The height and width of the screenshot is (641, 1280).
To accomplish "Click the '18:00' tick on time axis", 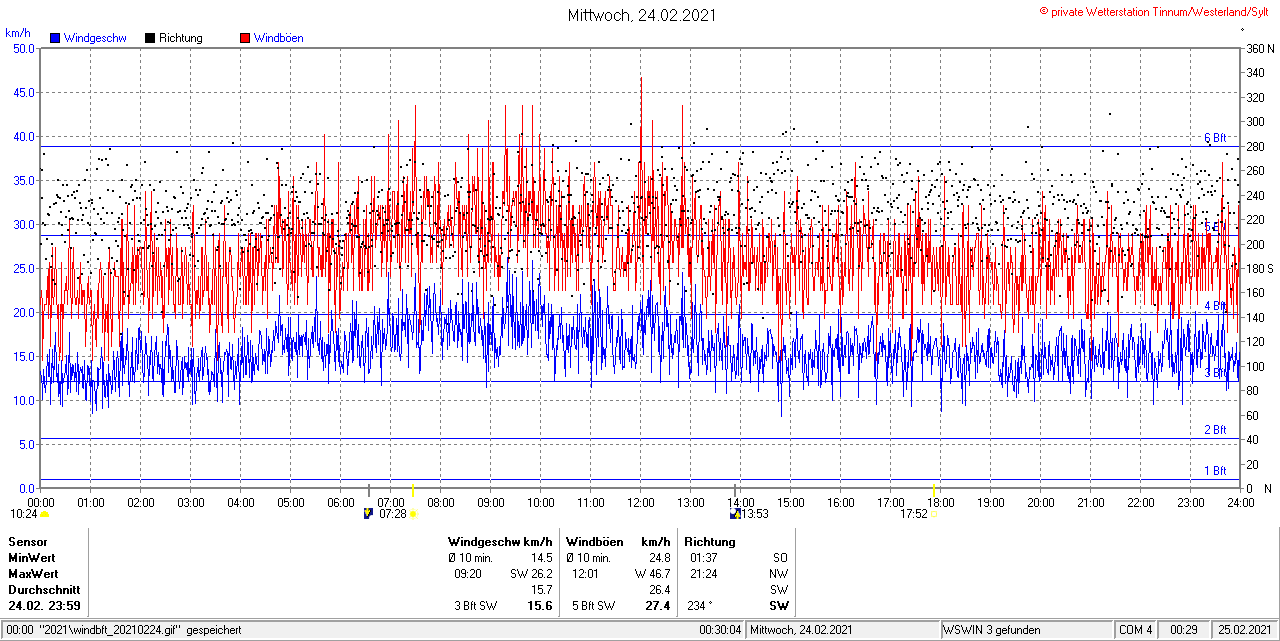I will [941, 502].
